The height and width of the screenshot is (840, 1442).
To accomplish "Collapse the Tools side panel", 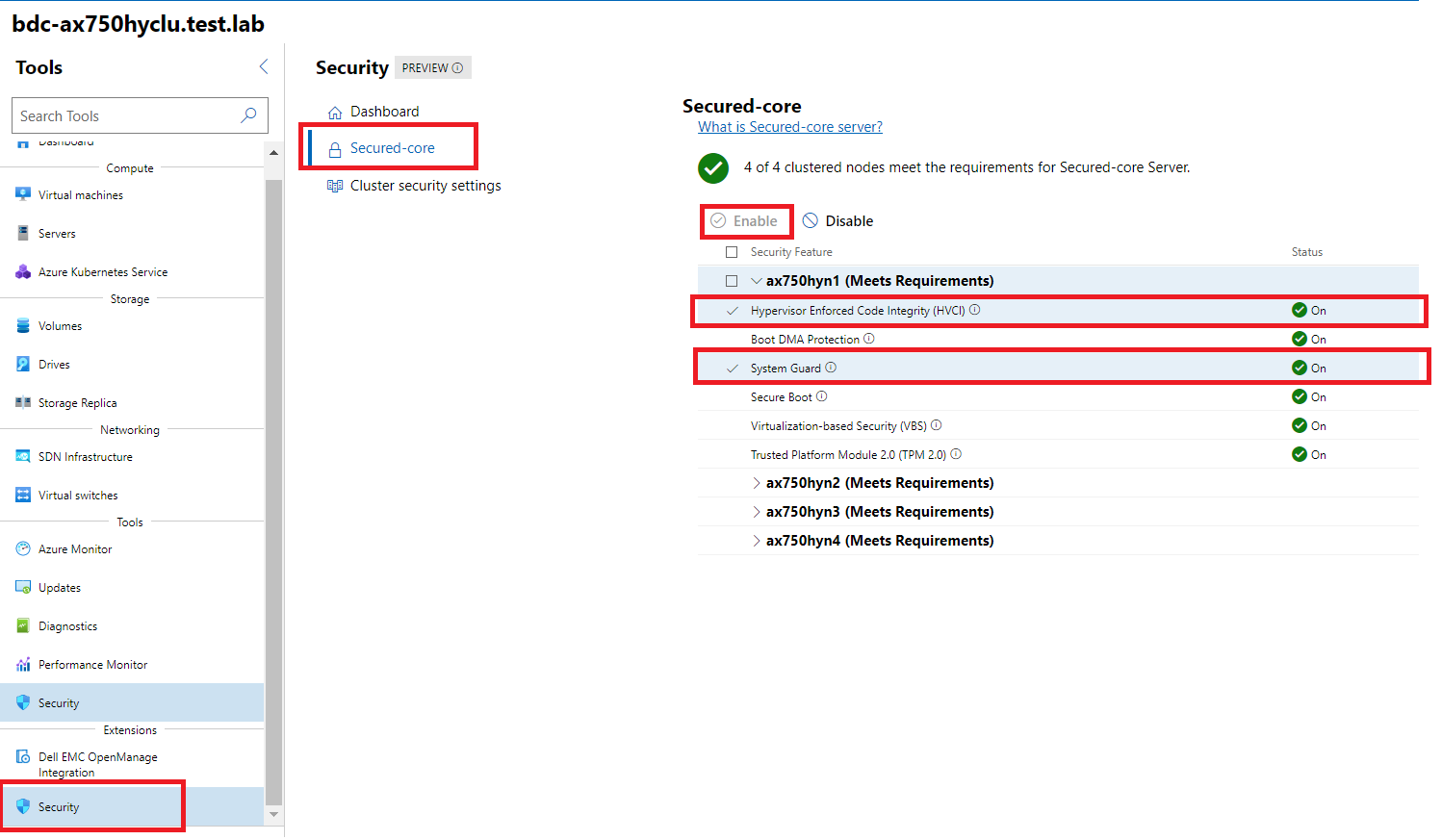I will click(x=264, y=66).
